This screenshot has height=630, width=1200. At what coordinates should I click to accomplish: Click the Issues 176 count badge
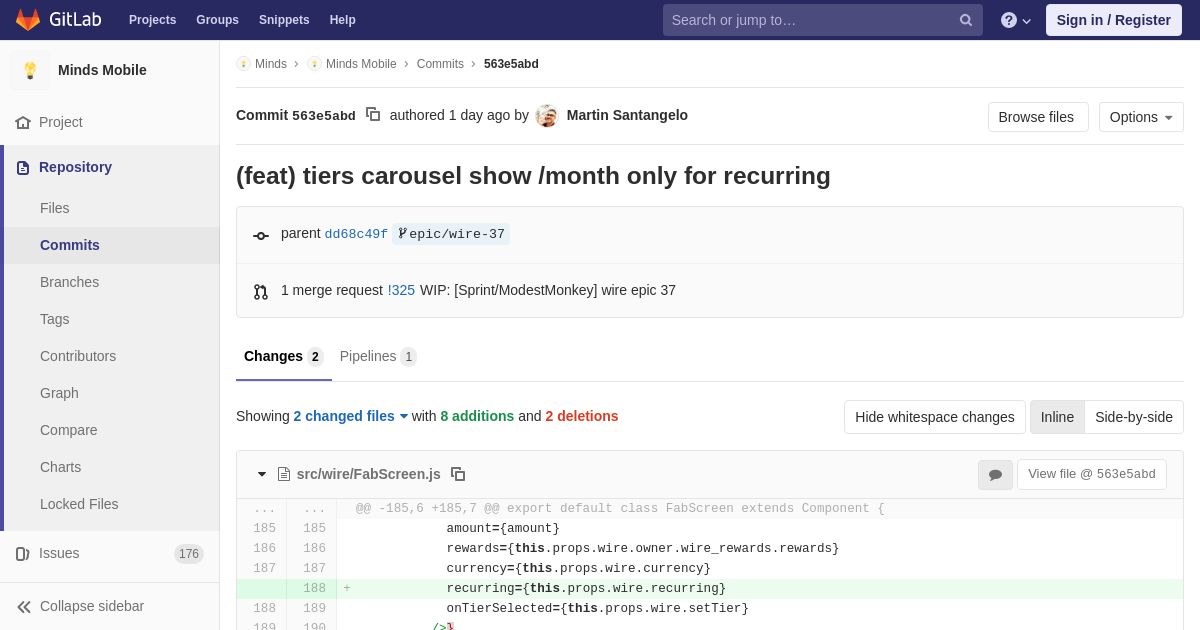point(189,554)
